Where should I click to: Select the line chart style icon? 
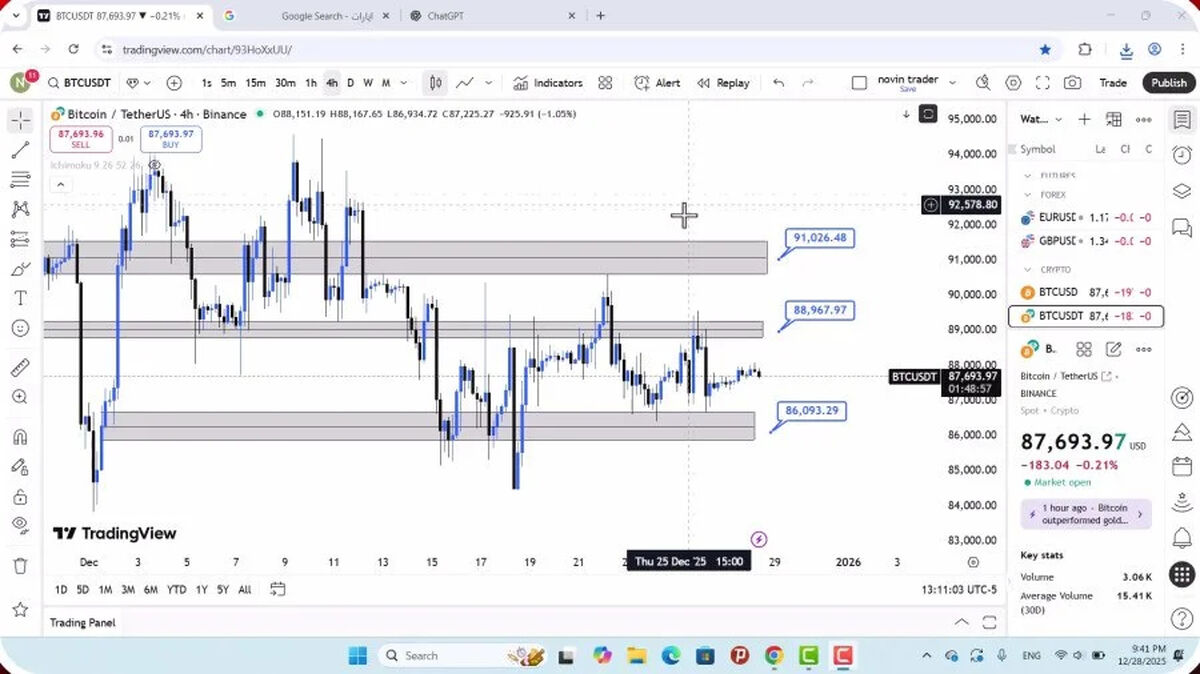pos(465,83)
